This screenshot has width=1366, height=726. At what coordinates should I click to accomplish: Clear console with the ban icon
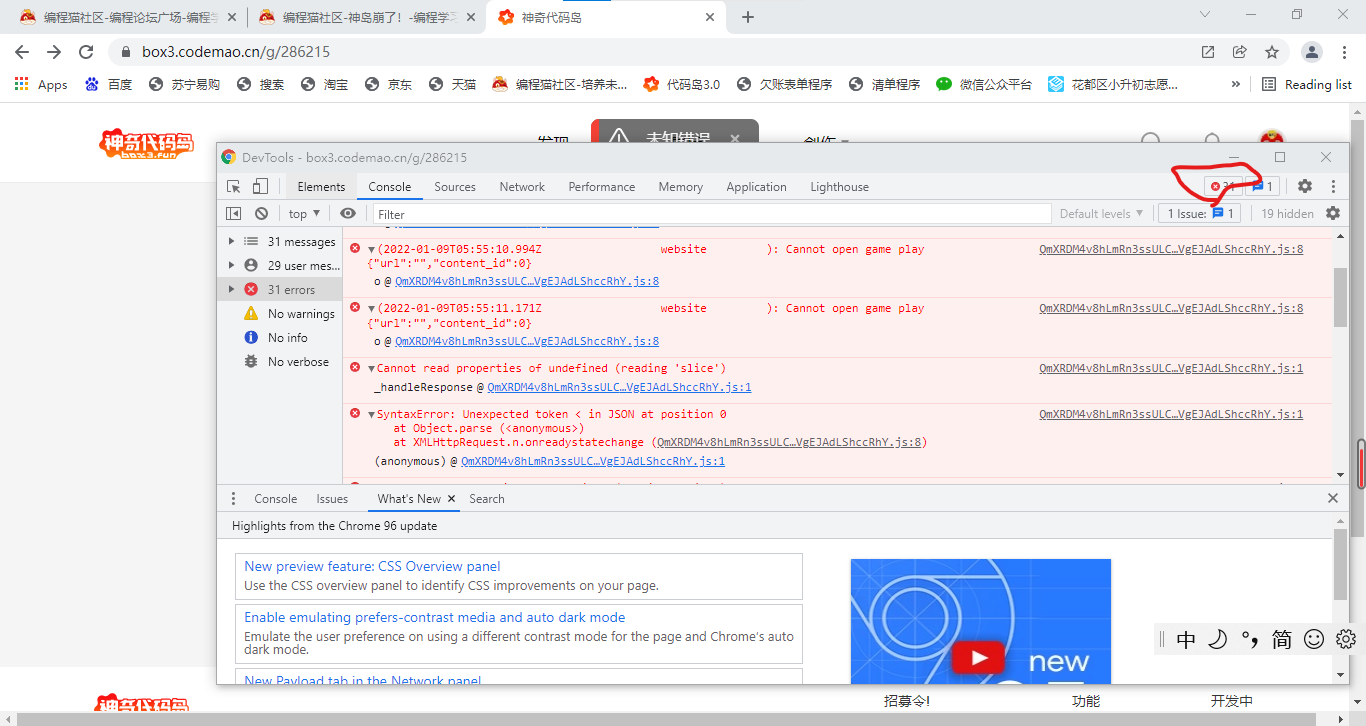coord(261,213)
